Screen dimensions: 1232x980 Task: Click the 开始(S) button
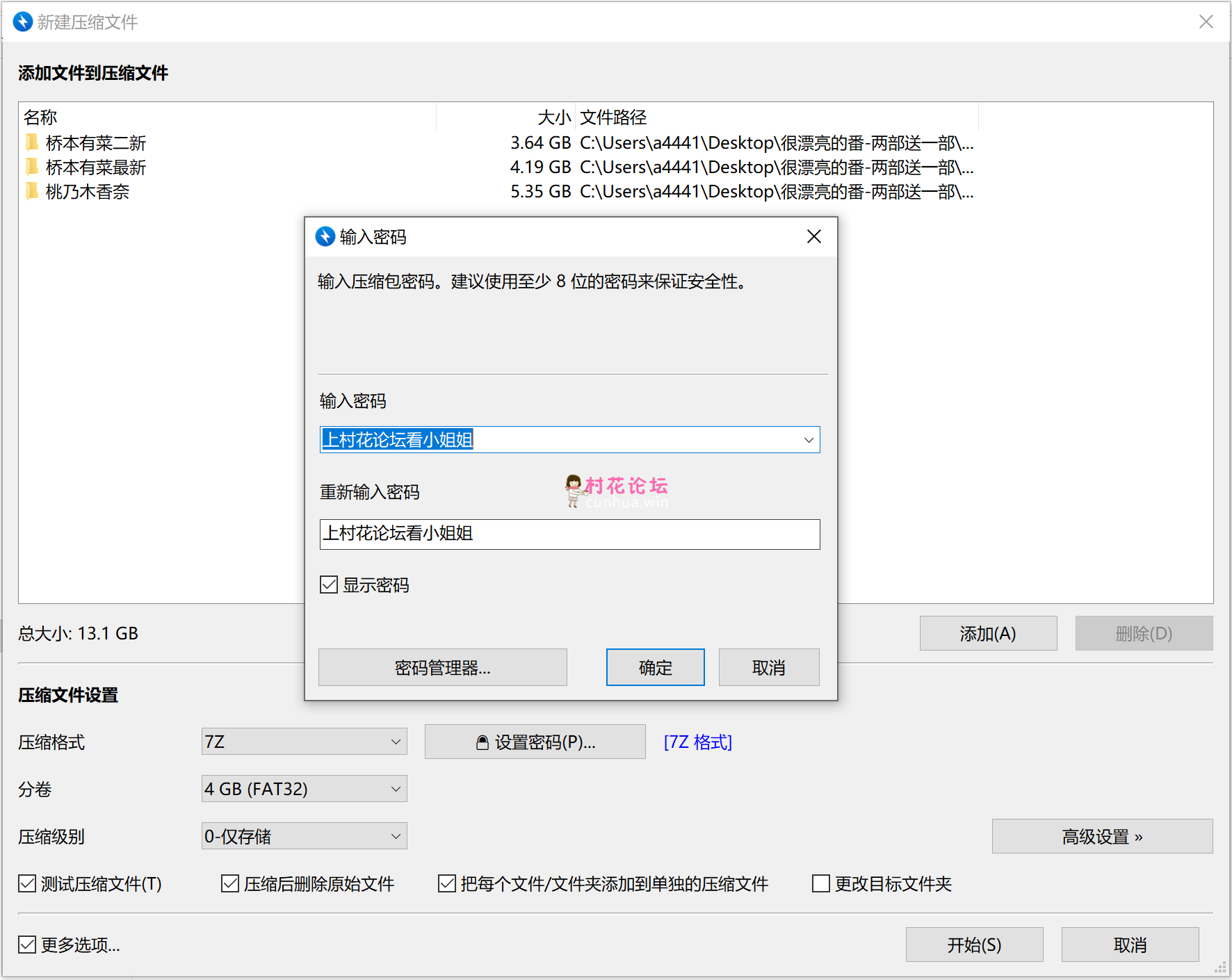click(974, 945)
